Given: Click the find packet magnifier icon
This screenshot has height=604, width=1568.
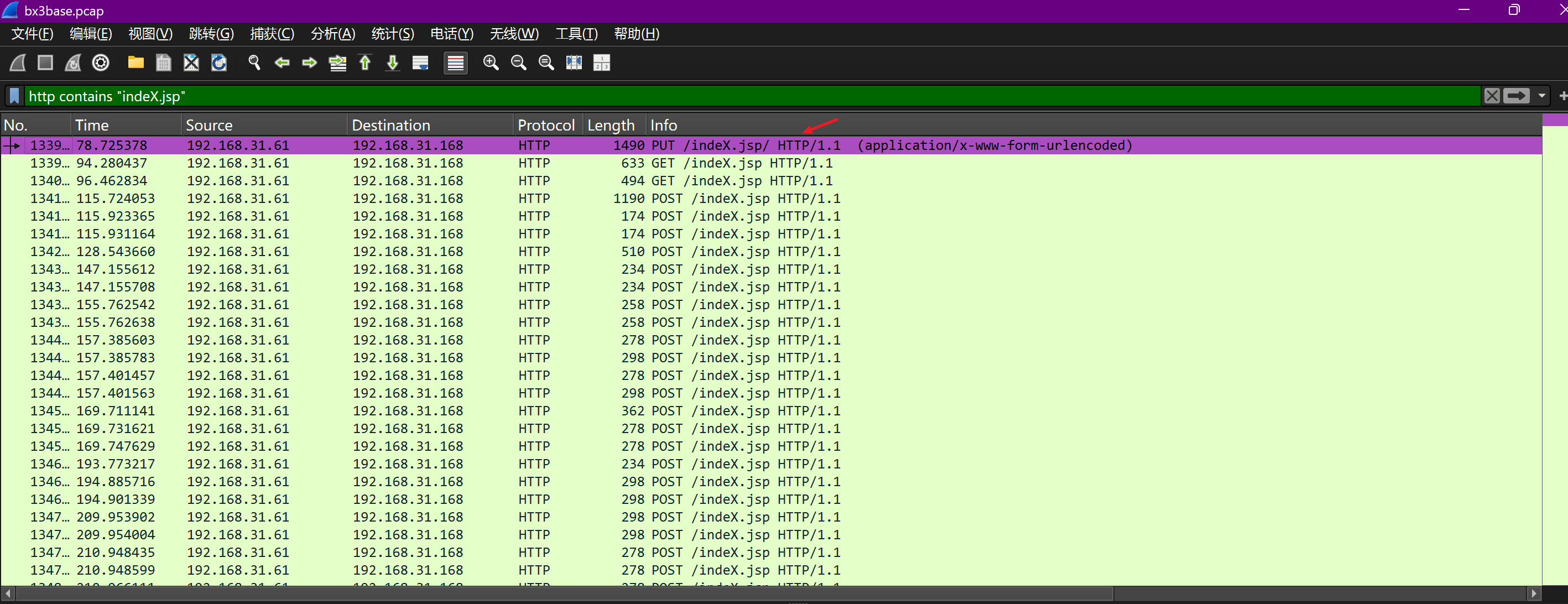Looking at the screenshot, I should coord(254,63).
